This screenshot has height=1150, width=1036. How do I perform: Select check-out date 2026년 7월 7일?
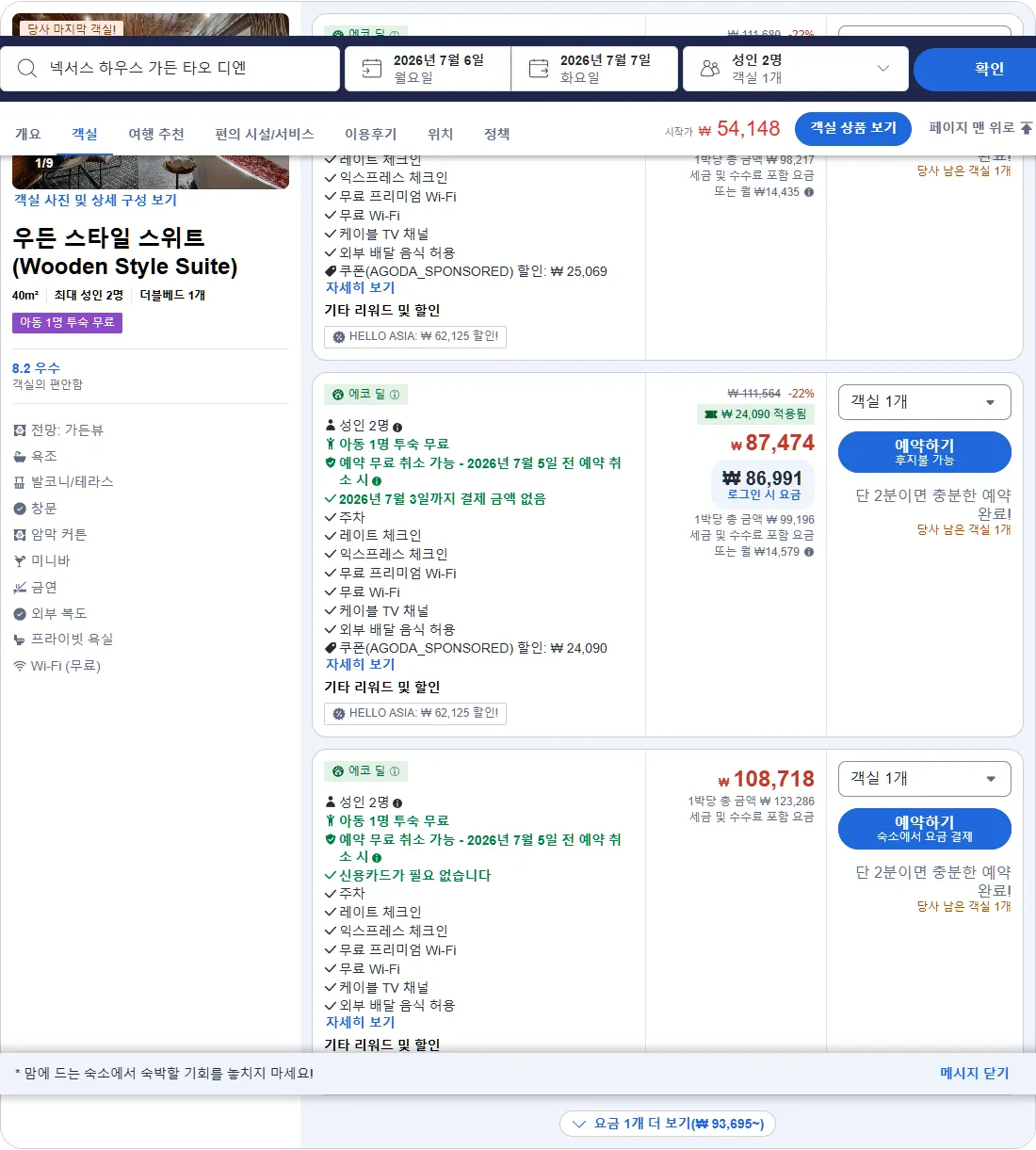coord(594,69)
